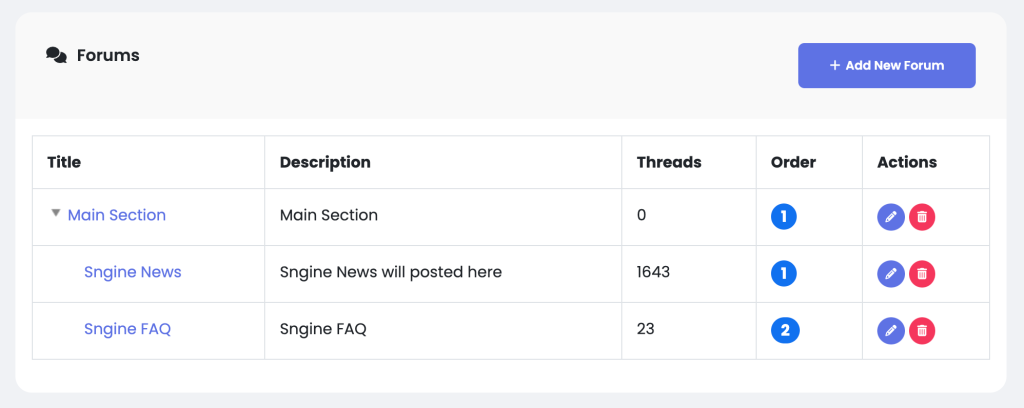This screenshot has height=408, width=1024.
Task: Collapse the Main Section tree arrow
Action: point(56,213)
